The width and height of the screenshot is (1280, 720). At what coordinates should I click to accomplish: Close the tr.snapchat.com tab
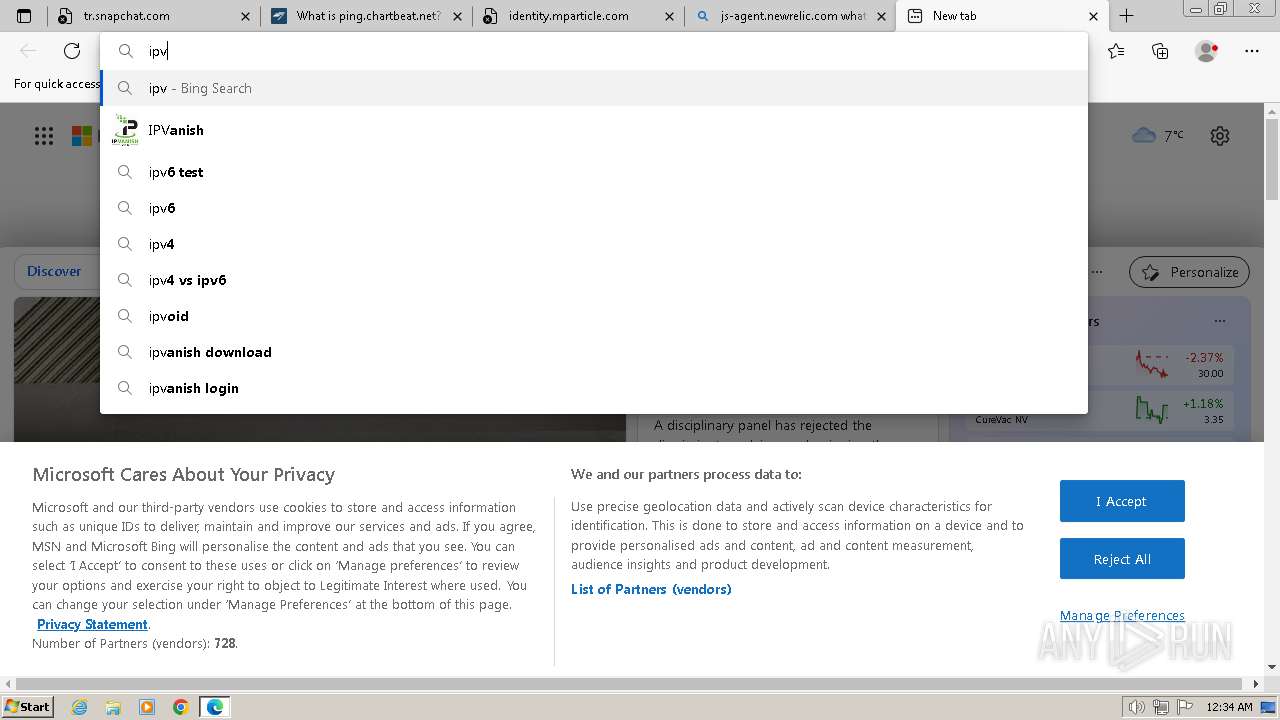(x=245, y=16)
